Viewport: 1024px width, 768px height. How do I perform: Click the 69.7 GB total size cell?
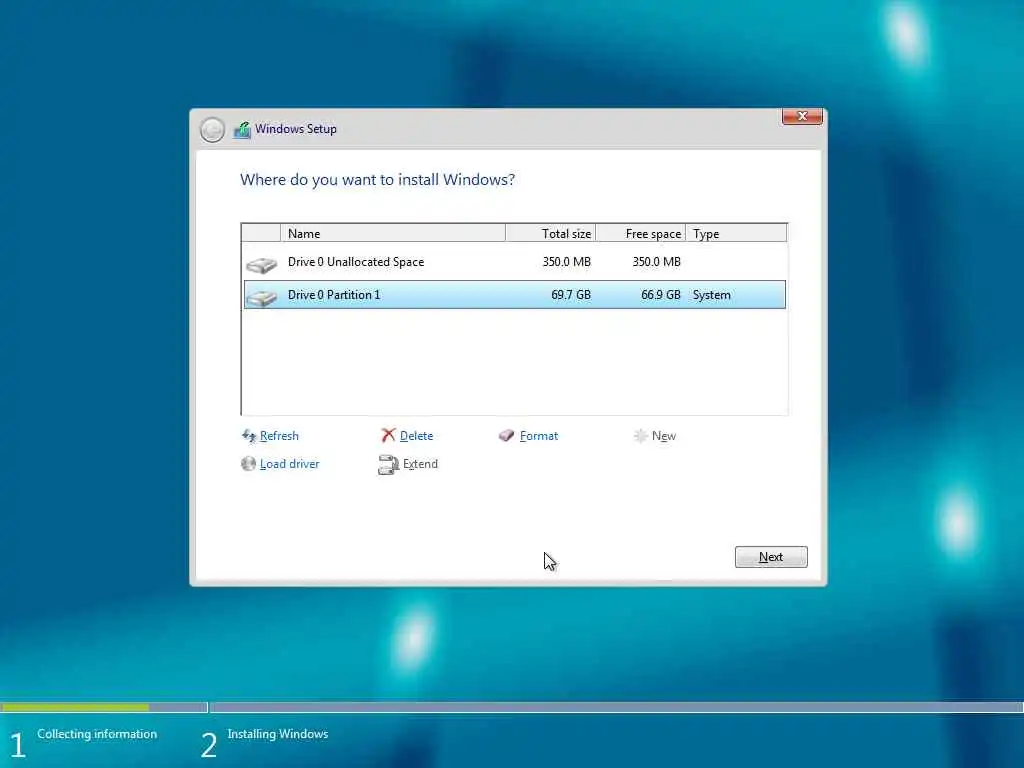click(571, 295)
